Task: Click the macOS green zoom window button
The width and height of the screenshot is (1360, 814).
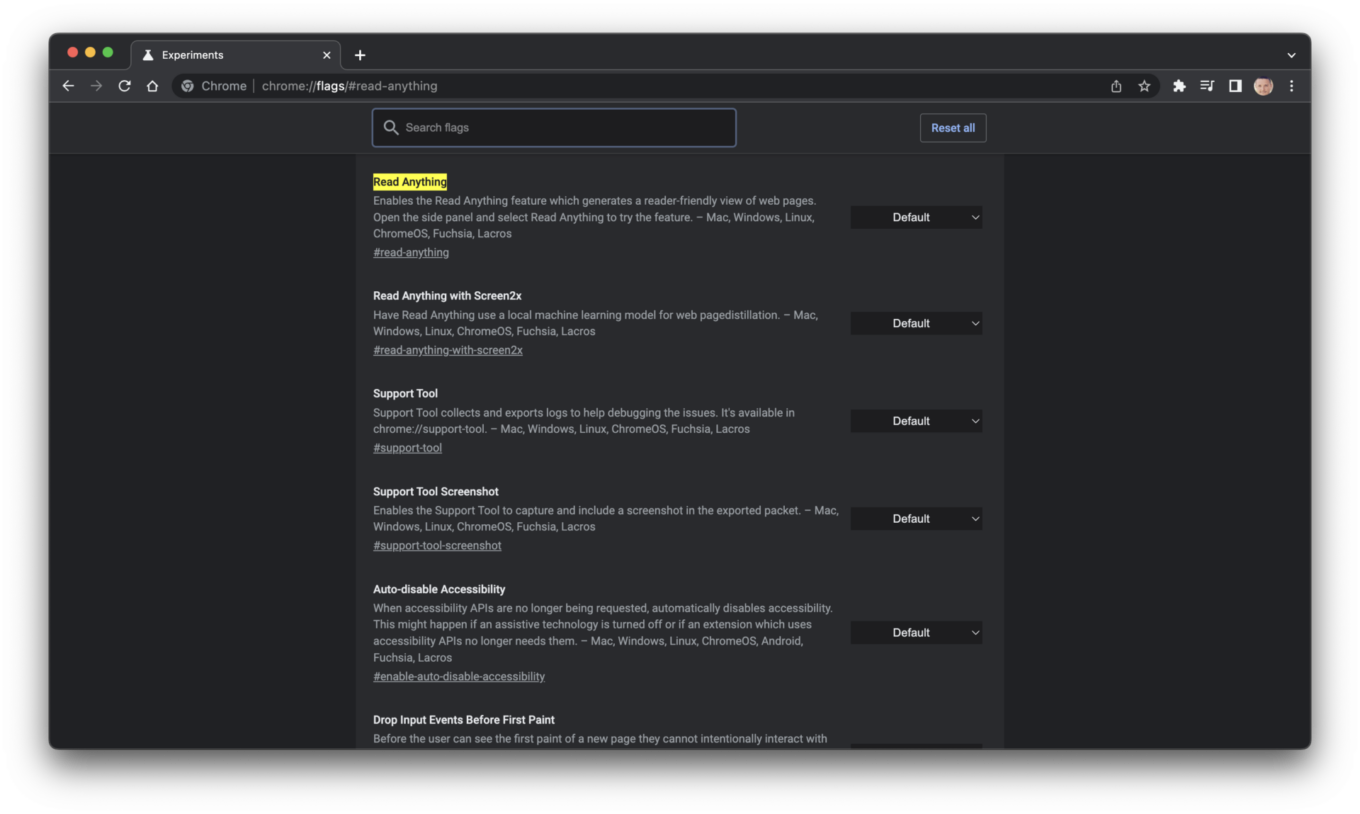Action: tap(108, 52)
